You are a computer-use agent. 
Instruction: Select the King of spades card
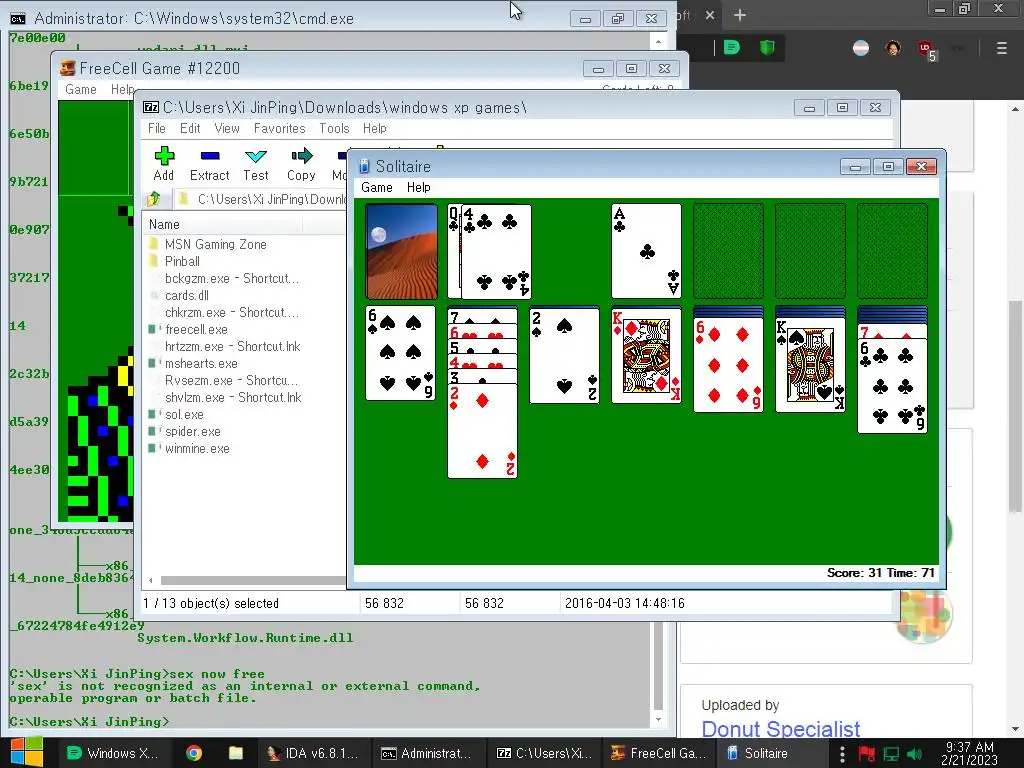[x=810, y=364]
